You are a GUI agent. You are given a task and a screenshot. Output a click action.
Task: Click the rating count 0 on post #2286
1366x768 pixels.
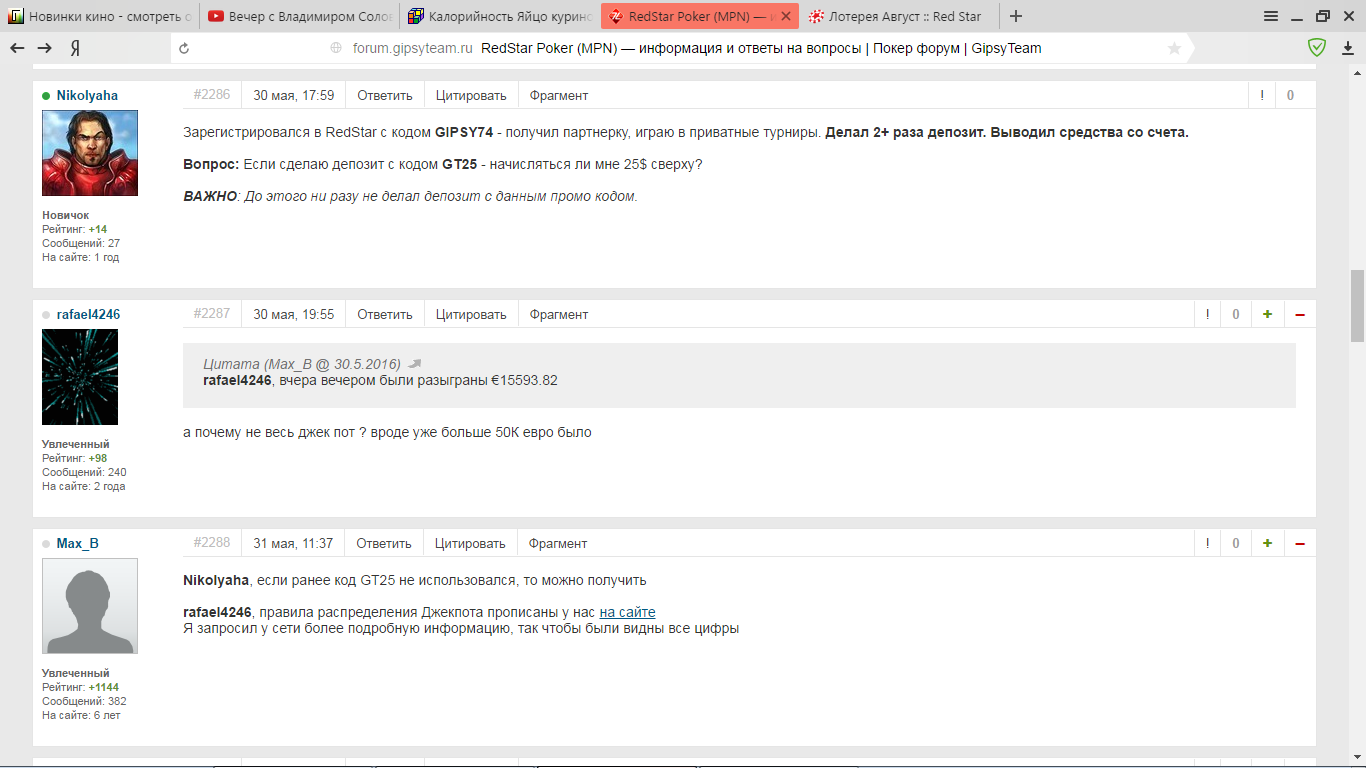[1291, 95]
